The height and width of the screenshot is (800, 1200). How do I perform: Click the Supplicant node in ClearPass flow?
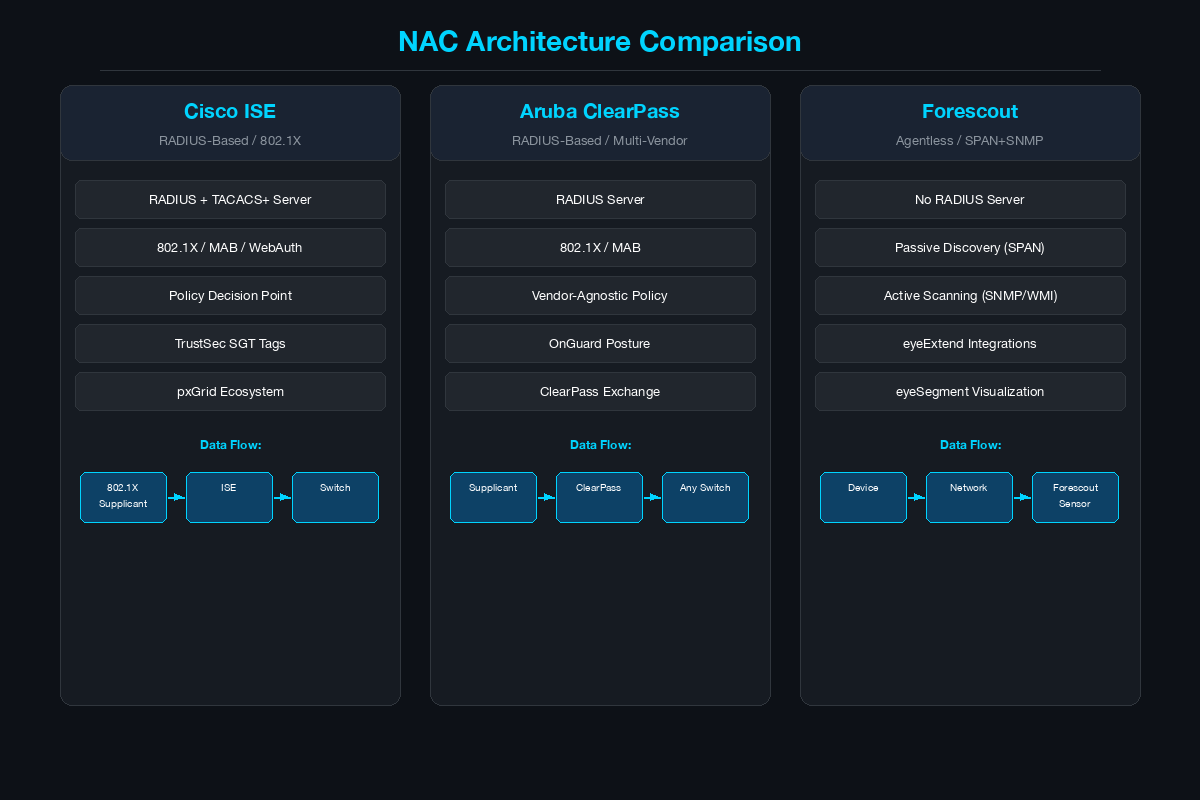(493, 497)
